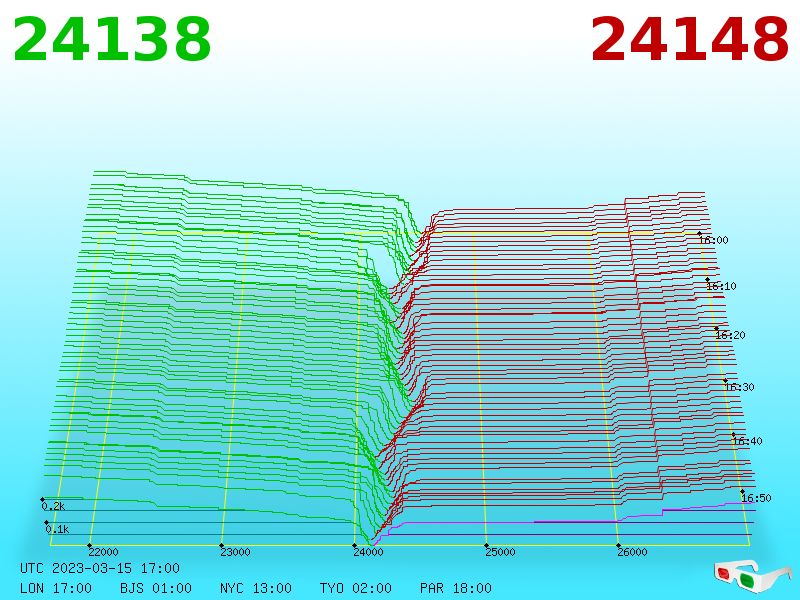Click the NYC 13:00 clock
Screen dimensions: 800x600
[x=256, y=588]
